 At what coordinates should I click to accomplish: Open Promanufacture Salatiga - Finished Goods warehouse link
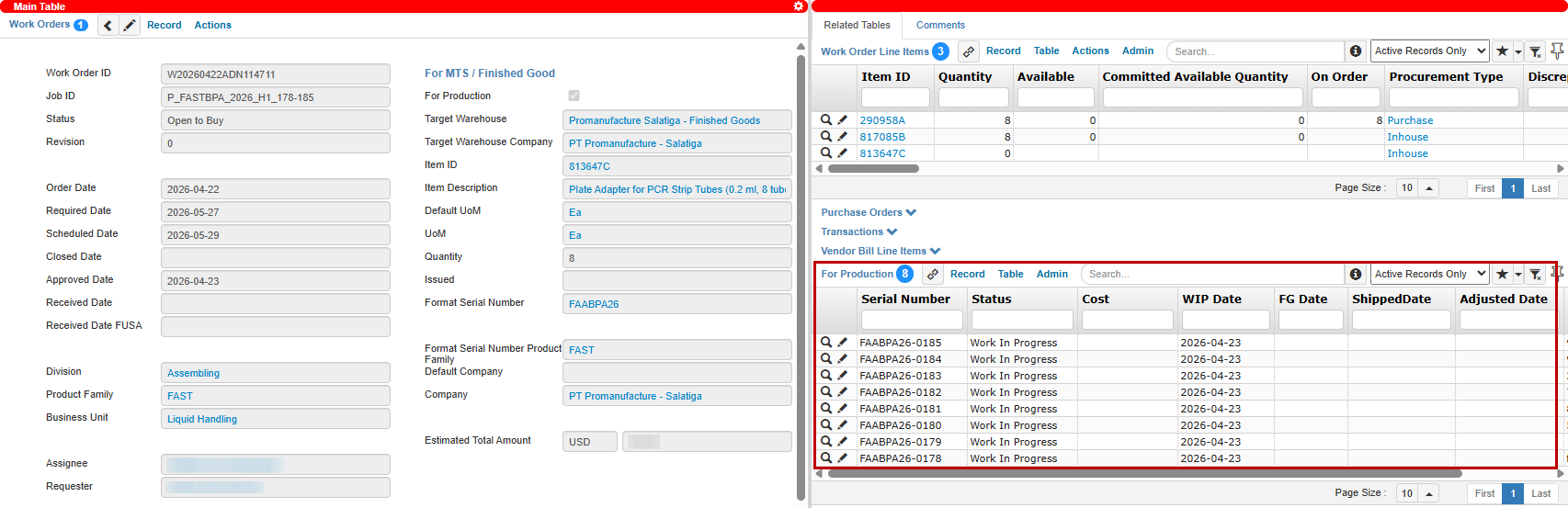tap(665, 121)
